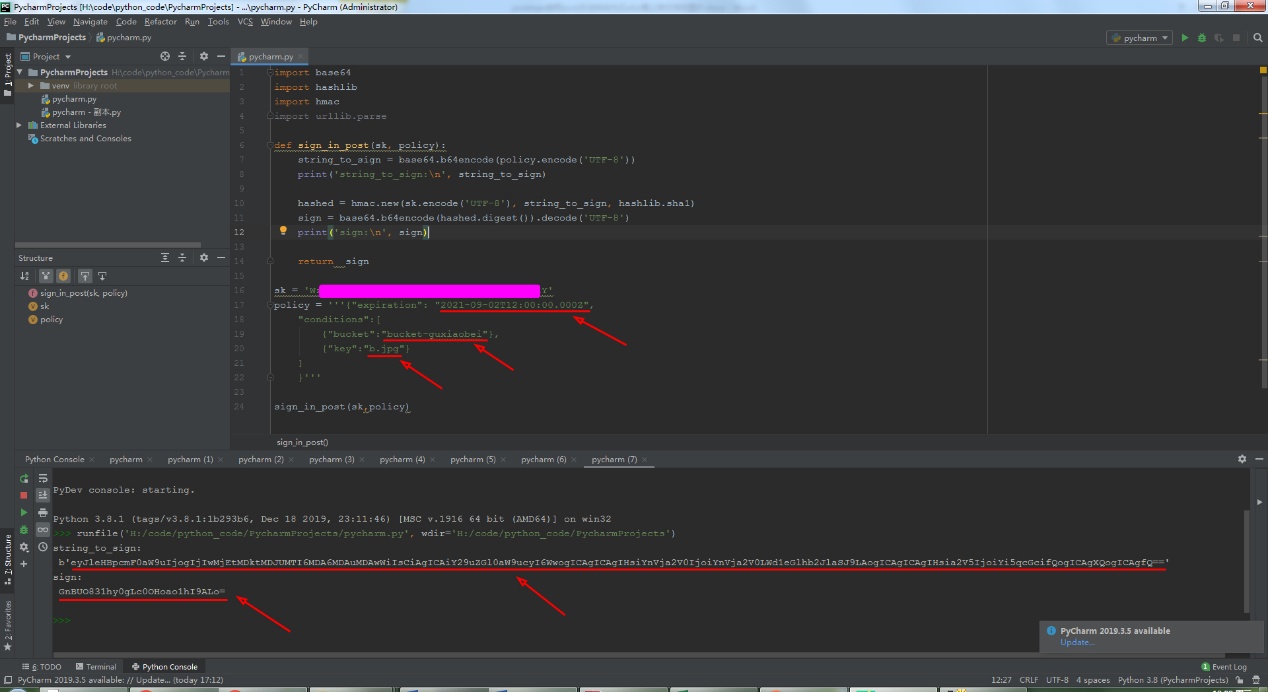Hide the Structure panel with minus icon
This screenshot has height=692, width=1268.
tap(221, 258)
